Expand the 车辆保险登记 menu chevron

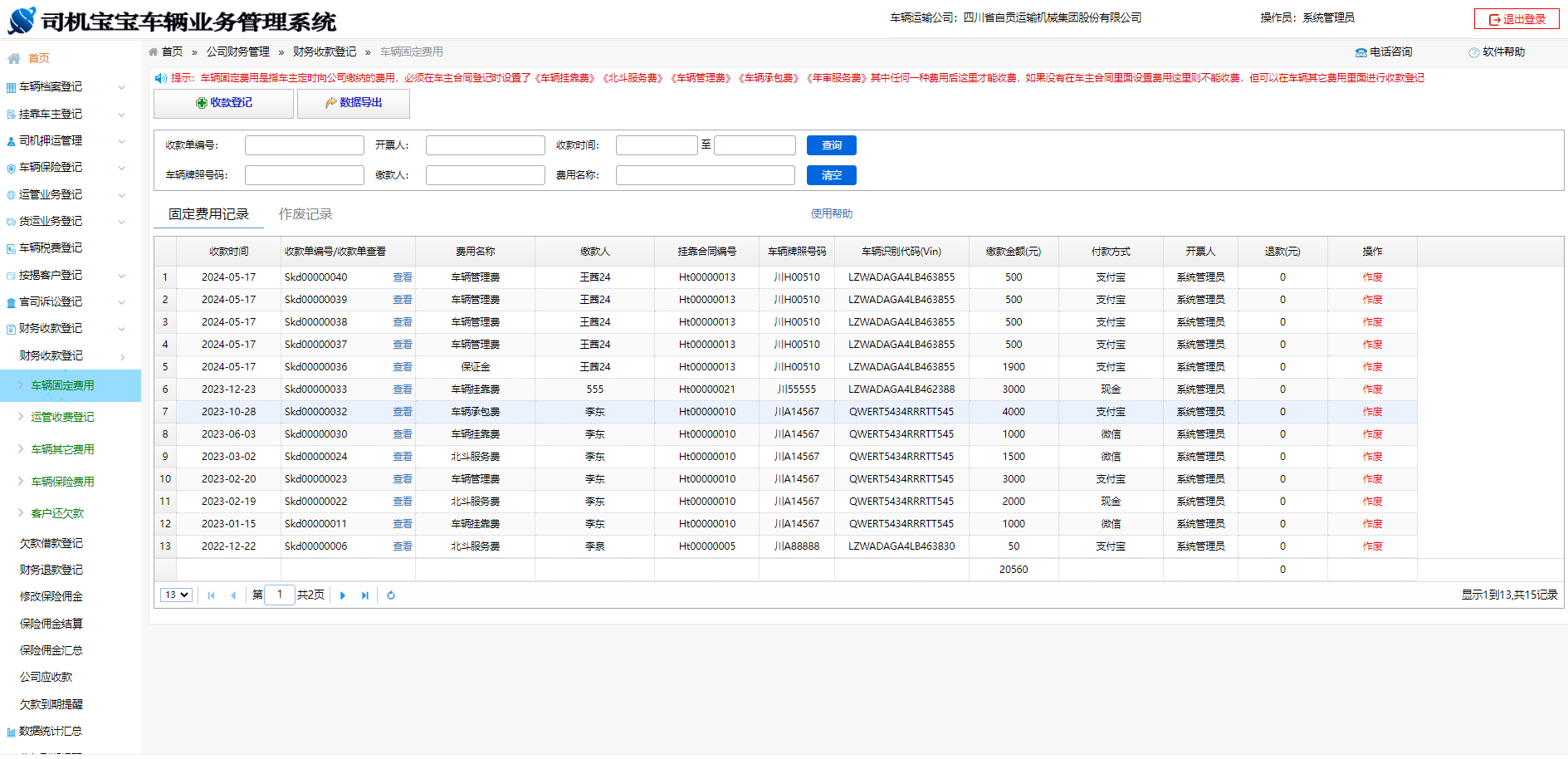(x=122, y=168)
